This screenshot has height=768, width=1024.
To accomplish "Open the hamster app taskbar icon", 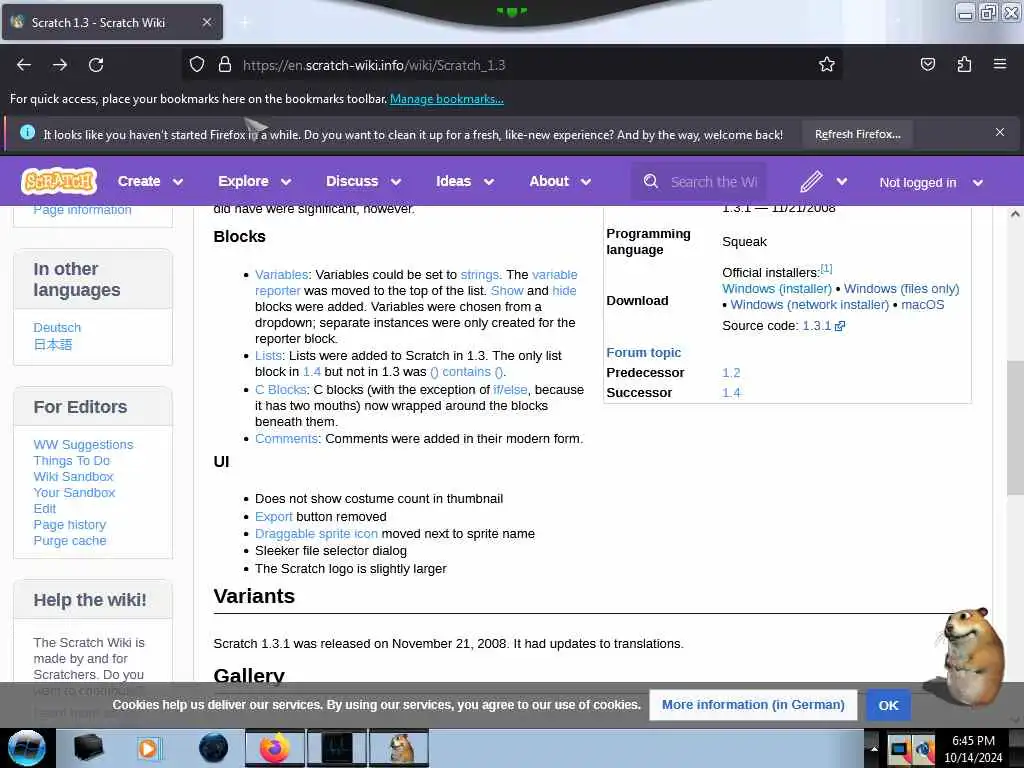I will pos(400,748).
